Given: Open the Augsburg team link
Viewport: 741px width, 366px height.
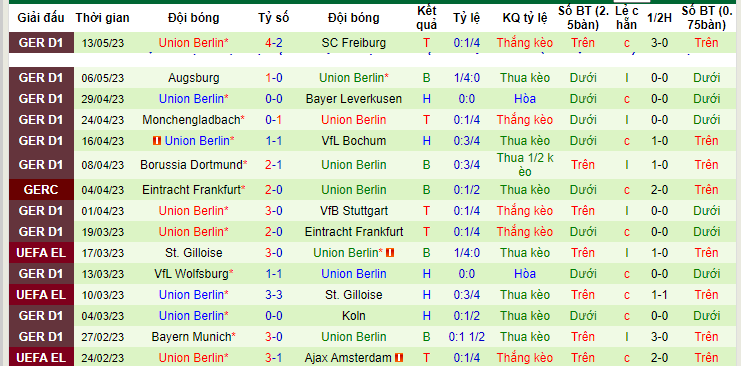Looking at the screenshot, I should pyautogui.click(x=194, y=78).
